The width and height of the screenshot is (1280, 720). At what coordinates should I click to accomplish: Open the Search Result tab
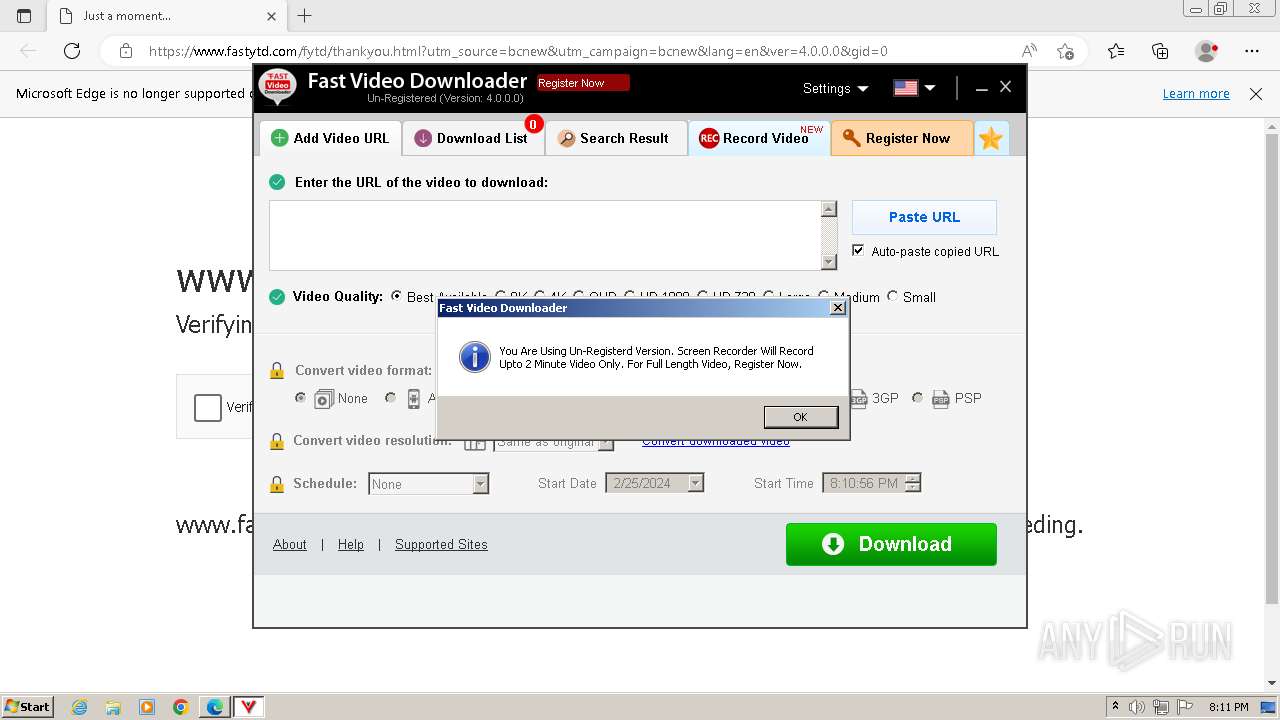tap(615, 138)
